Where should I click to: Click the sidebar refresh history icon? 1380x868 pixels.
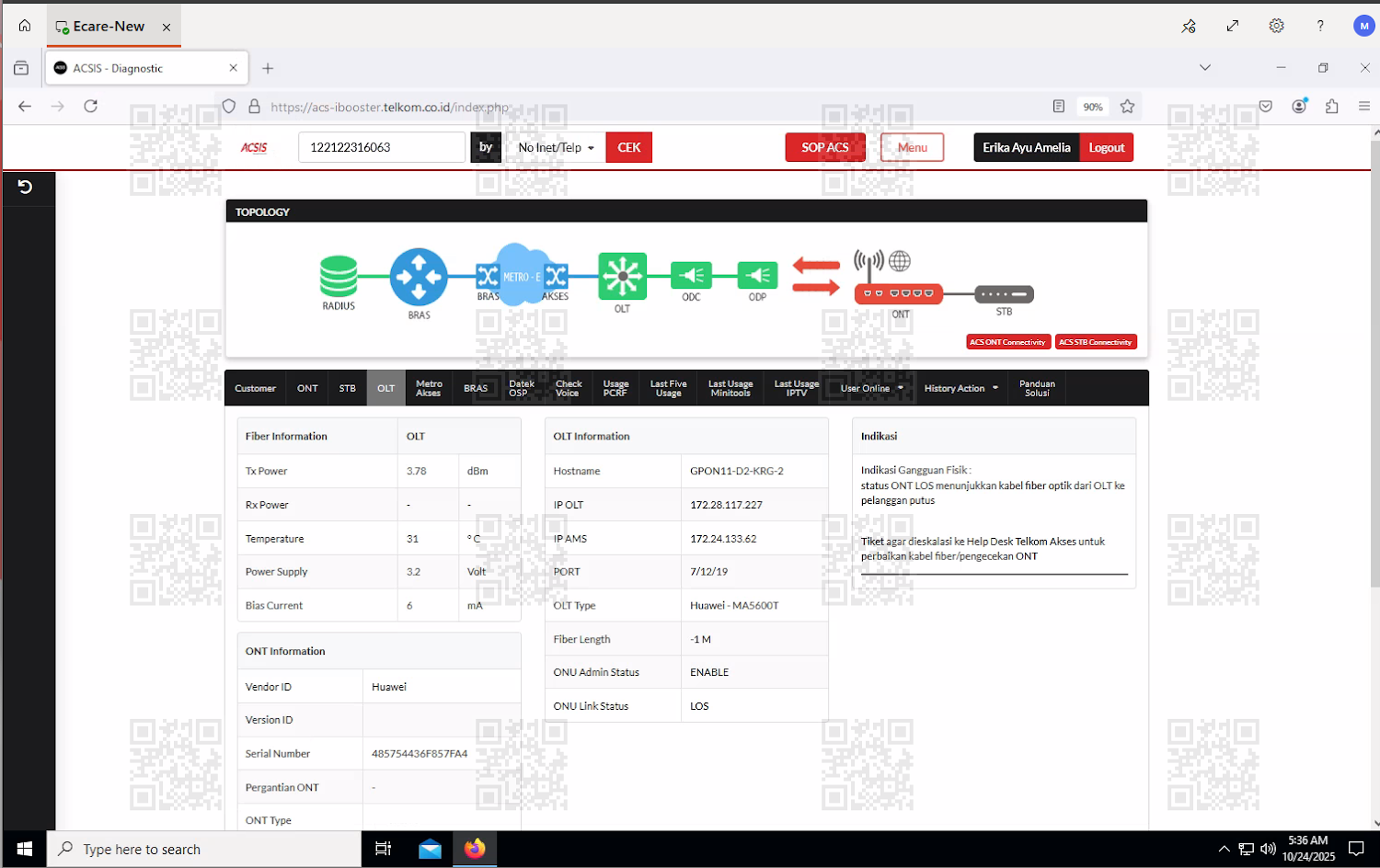coord(25,187)
